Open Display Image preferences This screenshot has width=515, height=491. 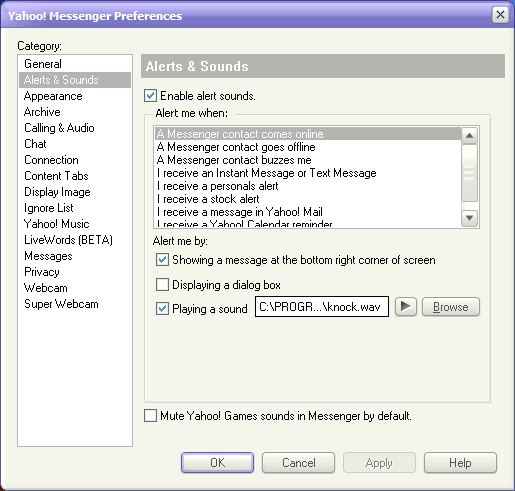click(x=75, y=192)
